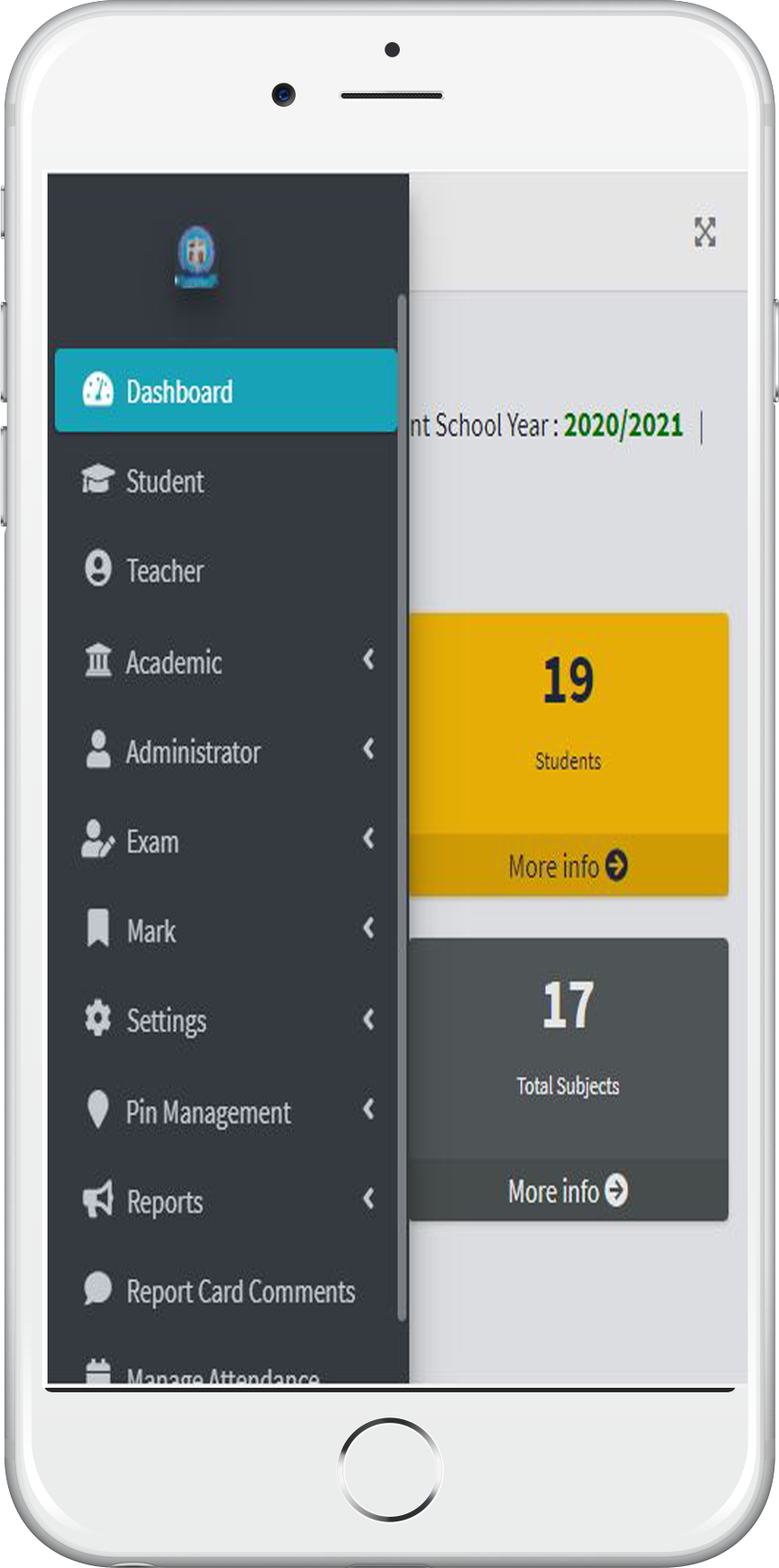Click the Report Card Comments bubble icon
779x1568 pixels.
(x=98, y=1289)
